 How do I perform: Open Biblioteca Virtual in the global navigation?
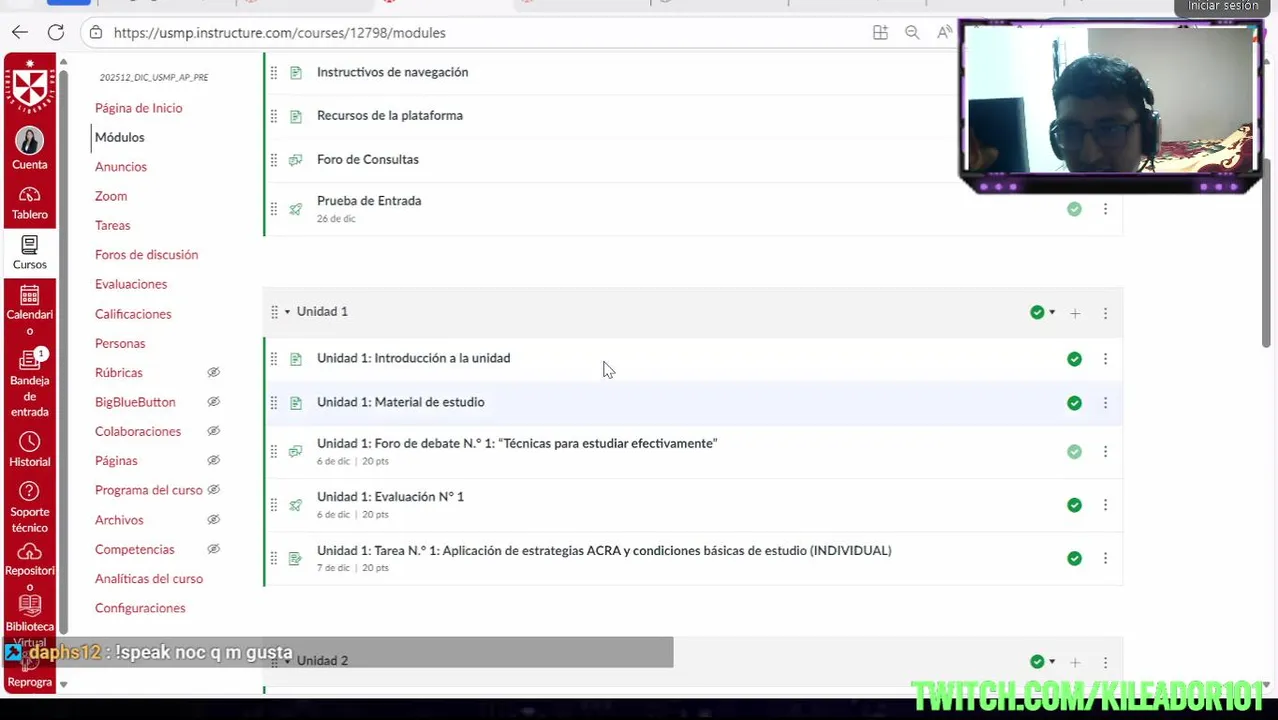pos(30,622)
